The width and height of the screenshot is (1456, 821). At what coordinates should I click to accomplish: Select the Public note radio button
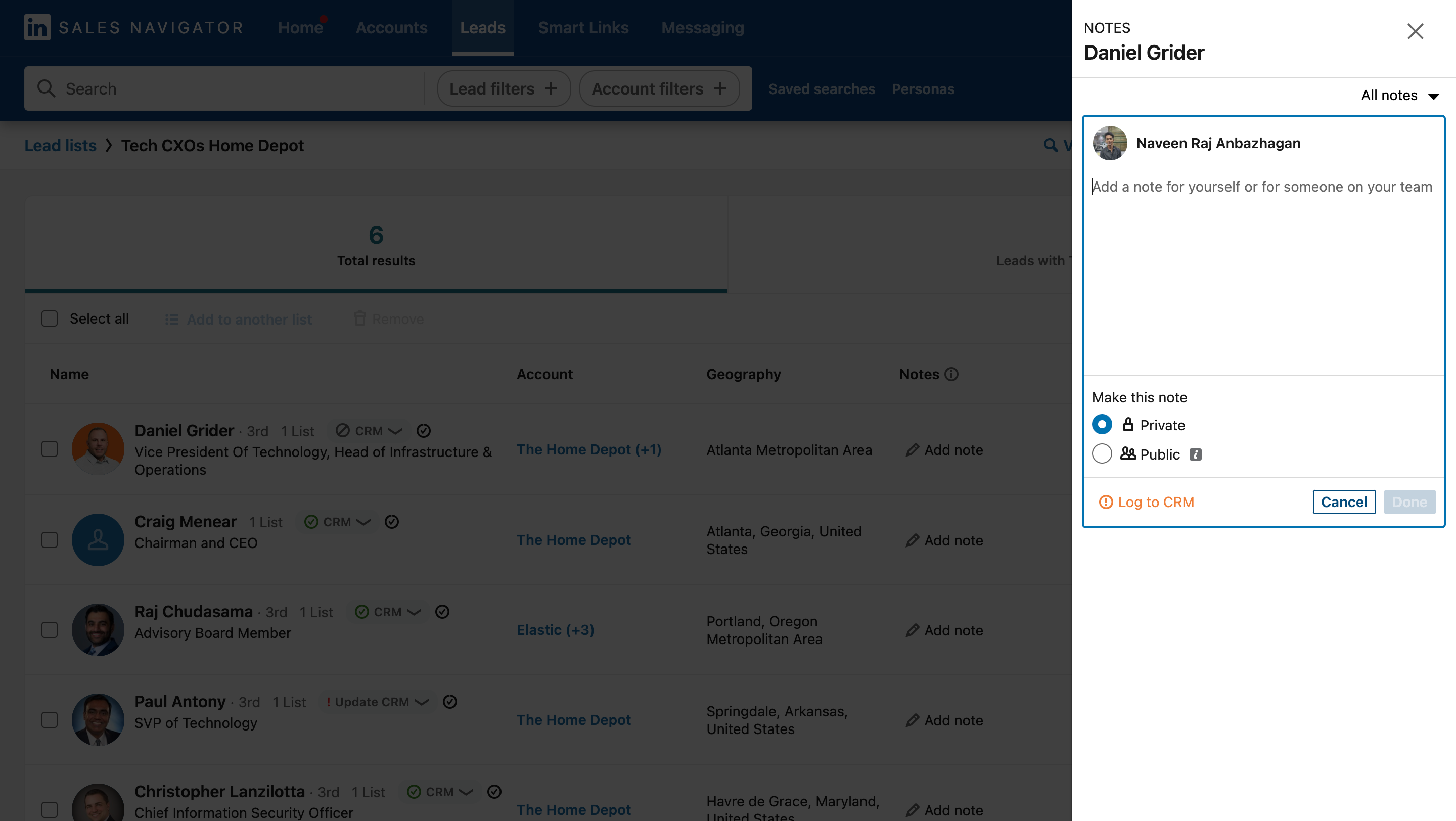tap(1102, 454)
